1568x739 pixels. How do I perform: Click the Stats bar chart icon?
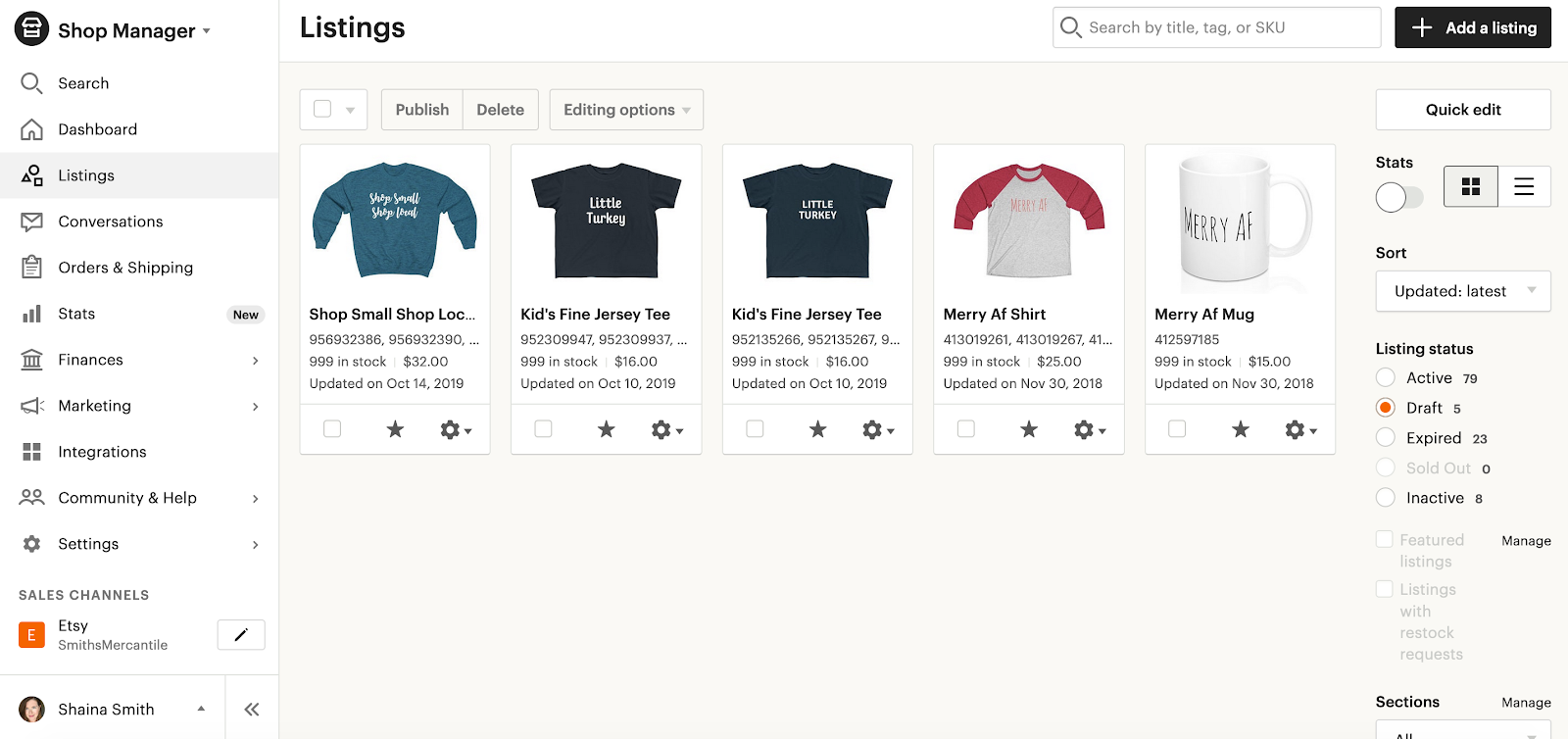(x=31, y=314)
